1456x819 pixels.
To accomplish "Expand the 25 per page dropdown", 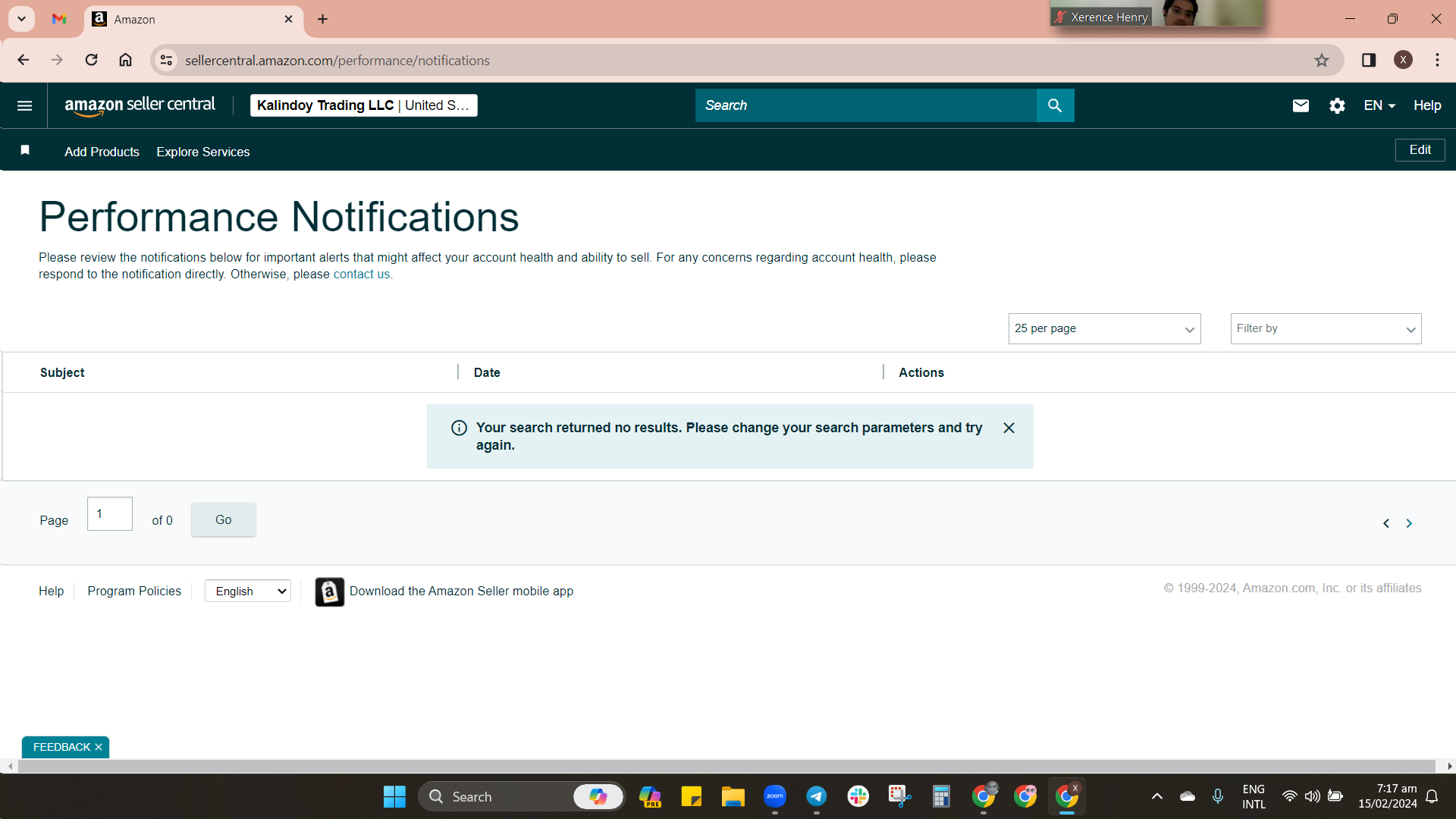I will pyautogui.click(x=1104, y=329).
